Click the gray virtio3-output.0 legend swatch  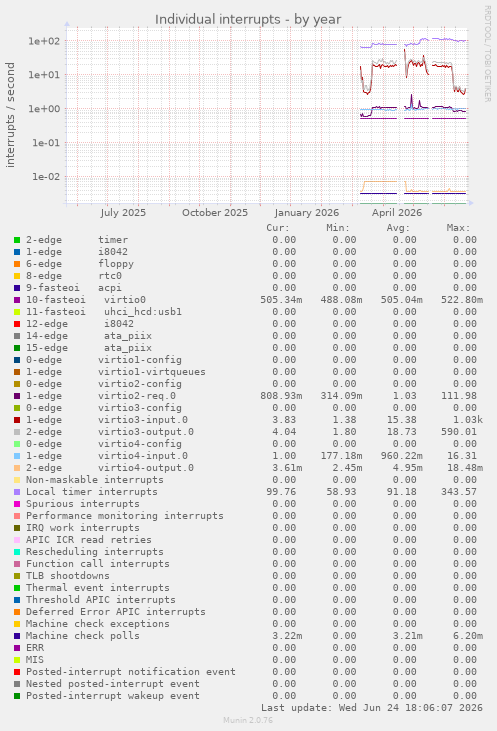point(17,432)
